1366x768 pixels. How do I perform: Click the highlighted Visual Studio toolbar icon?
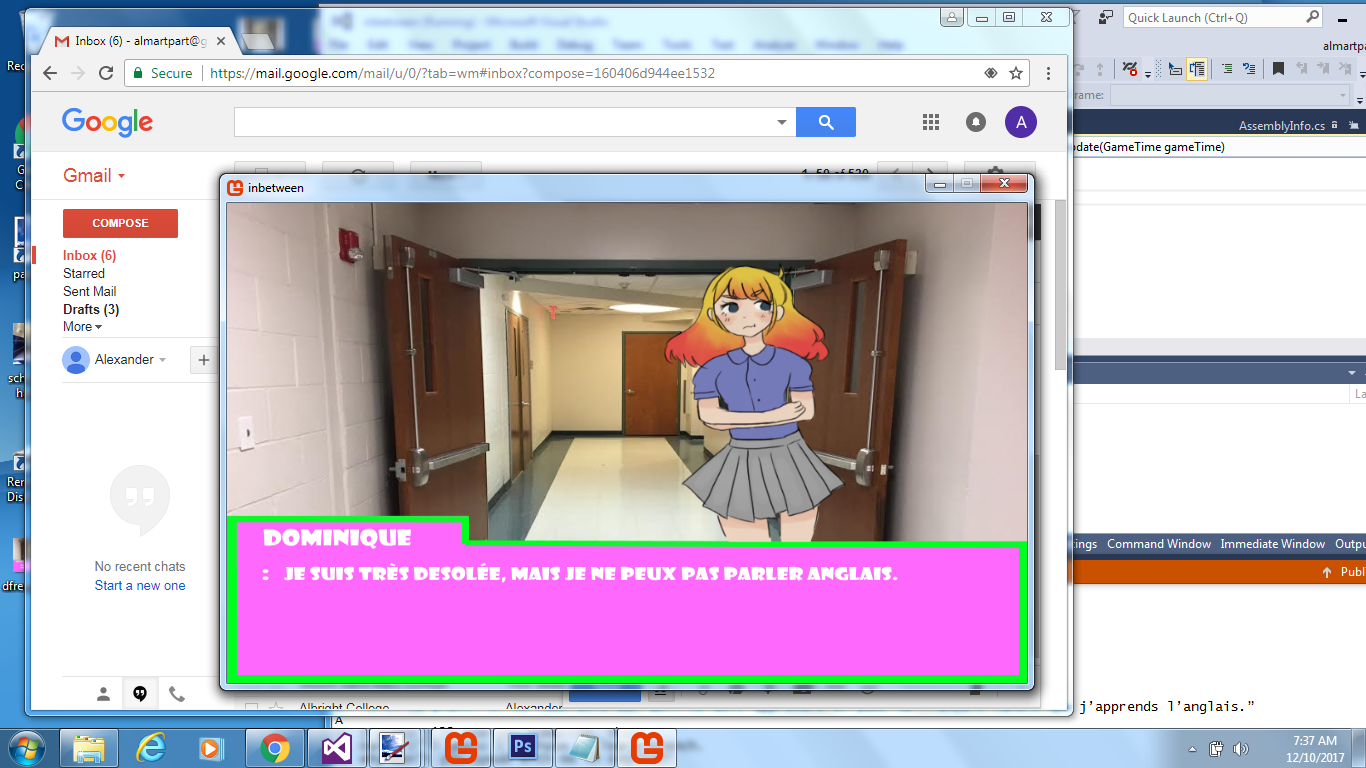1197,68
